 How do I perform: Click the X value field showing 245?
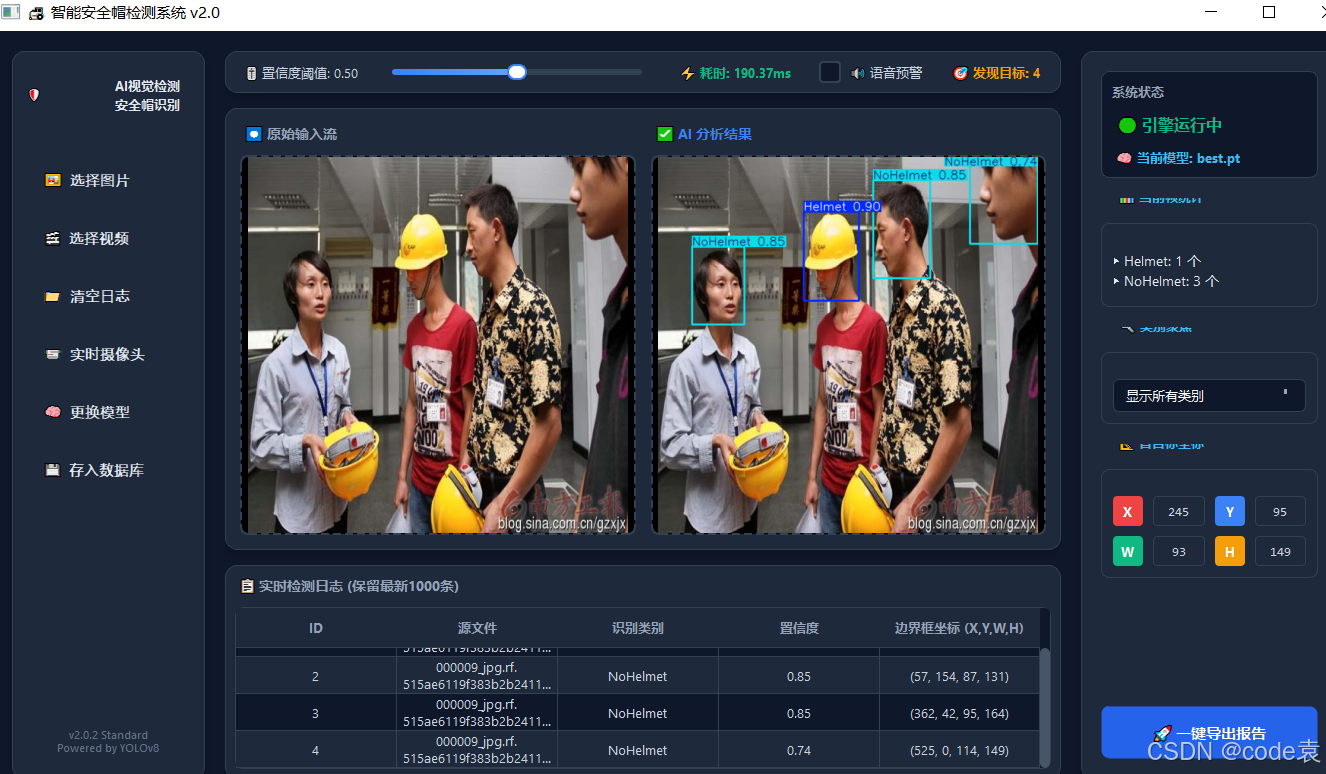1179,512
